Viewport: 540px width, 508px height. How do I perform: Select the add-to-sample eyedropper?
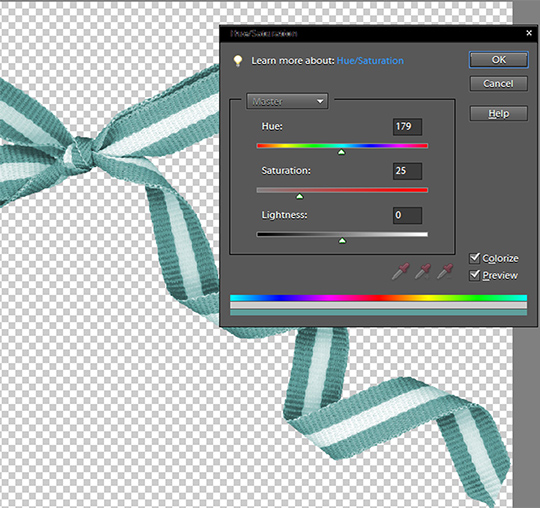coord(423,271)
